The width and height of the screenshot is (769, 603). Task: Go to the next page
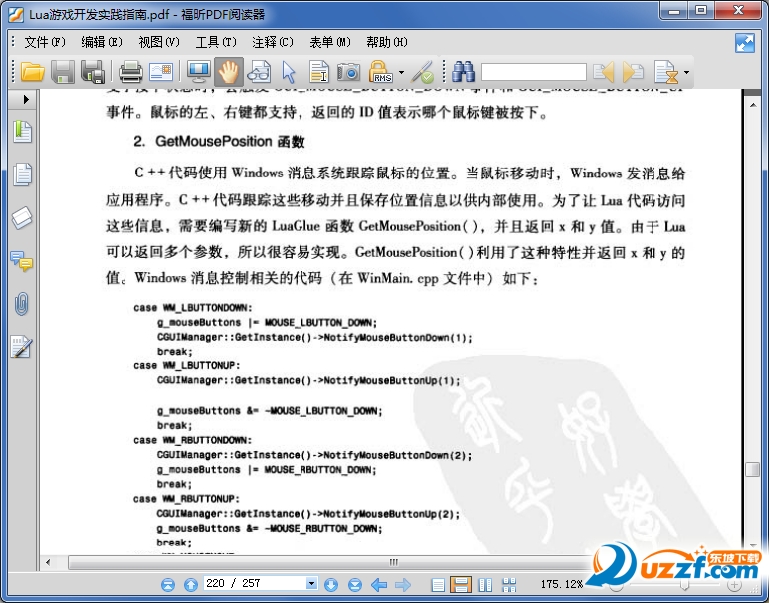point(331,584)
